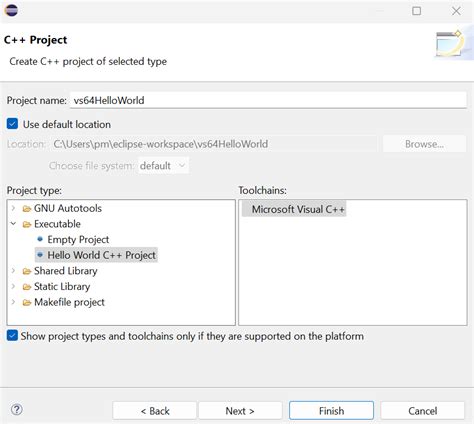Click the Finish button

(331, 411)
